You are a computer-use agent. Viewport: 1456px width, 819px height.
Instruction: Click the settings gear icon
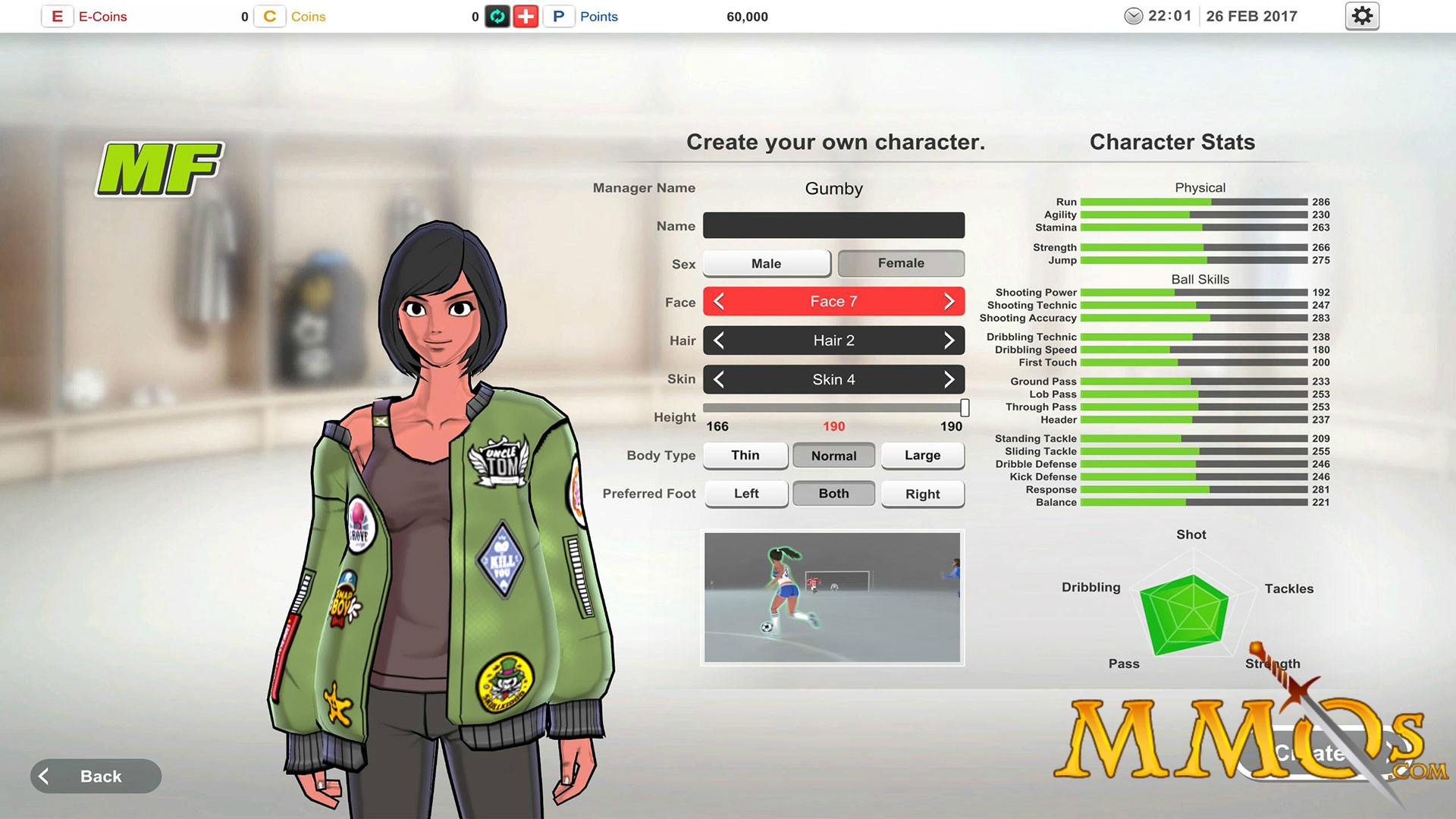pyautogui.click(x=1361, y=16)
